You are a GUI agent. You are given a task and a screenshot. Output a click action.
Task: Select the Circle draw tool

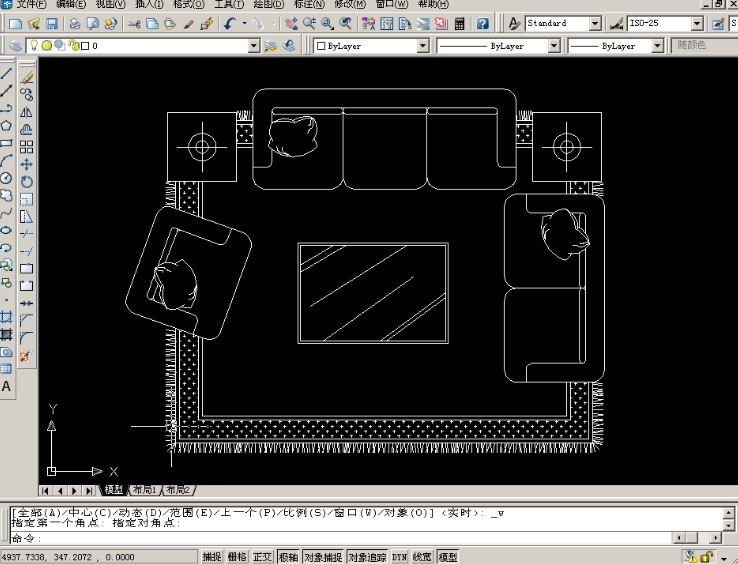tap(6, 178)
